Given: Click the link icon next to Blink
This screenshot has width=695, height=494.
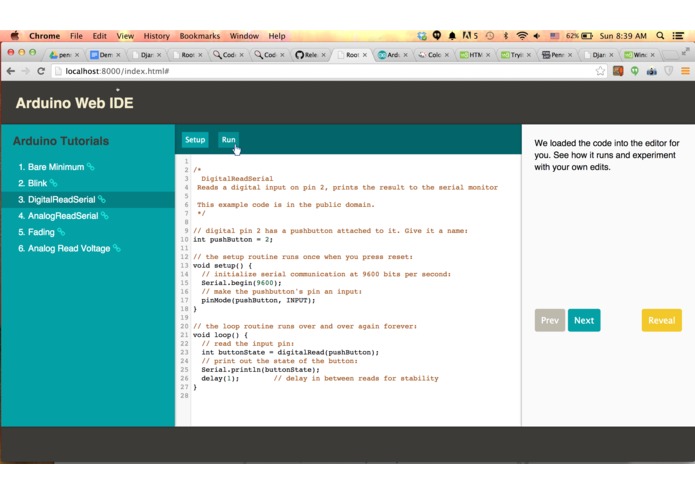Looking at the screenshot, I should tap(53, 183).
